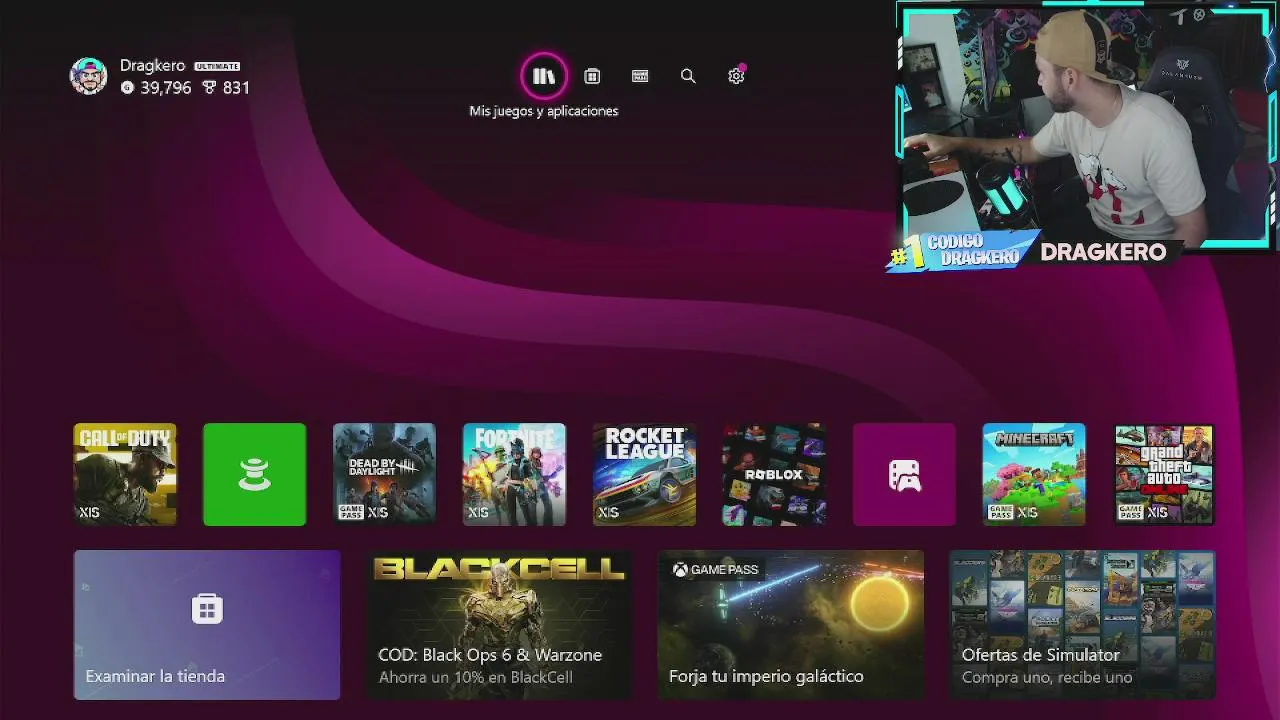
Task: Click Compra uno, recibe uno text
Action: tap(1047, 677)
